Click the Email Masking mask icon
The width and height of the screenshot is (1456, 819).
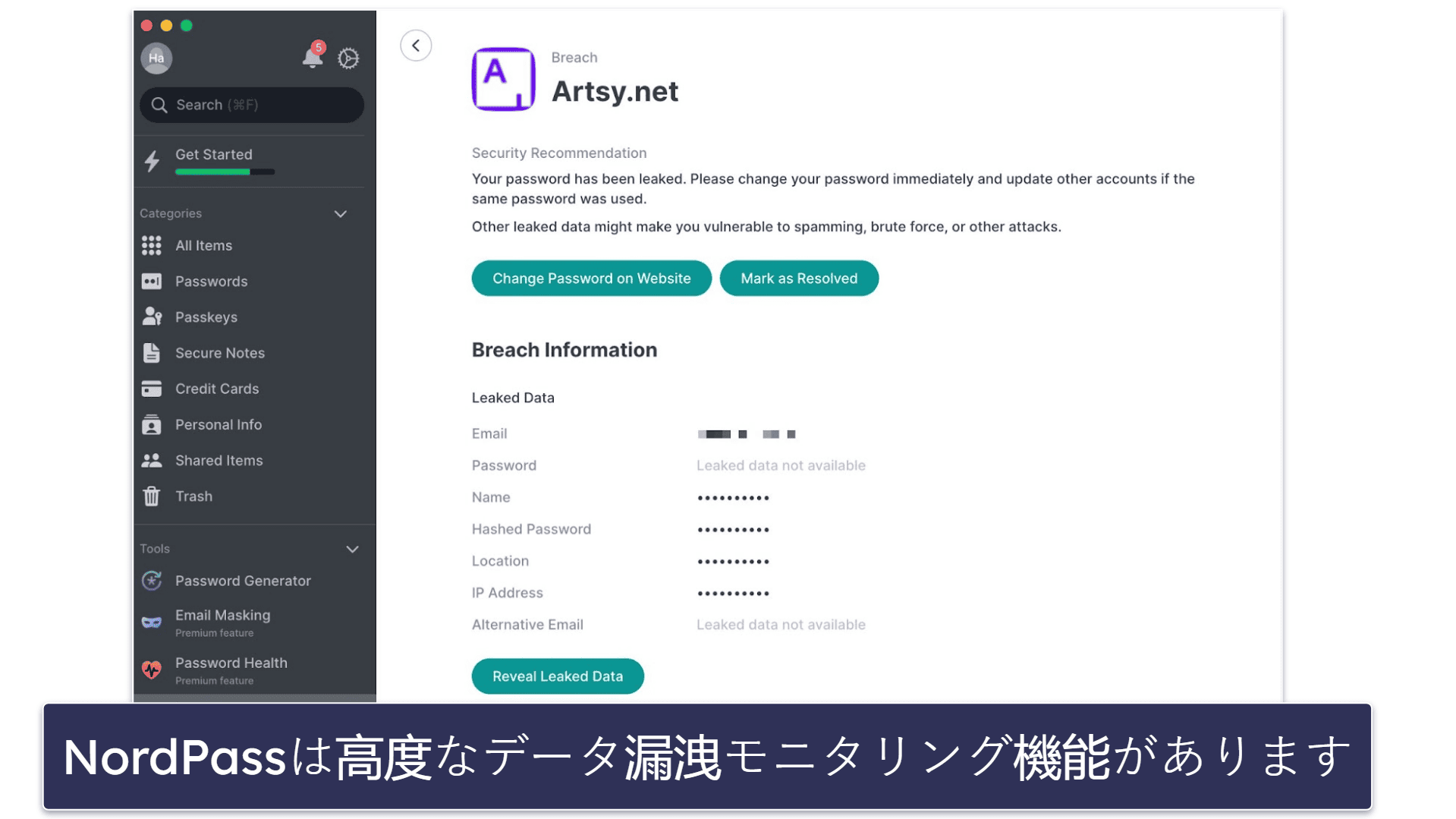[152, 623]
